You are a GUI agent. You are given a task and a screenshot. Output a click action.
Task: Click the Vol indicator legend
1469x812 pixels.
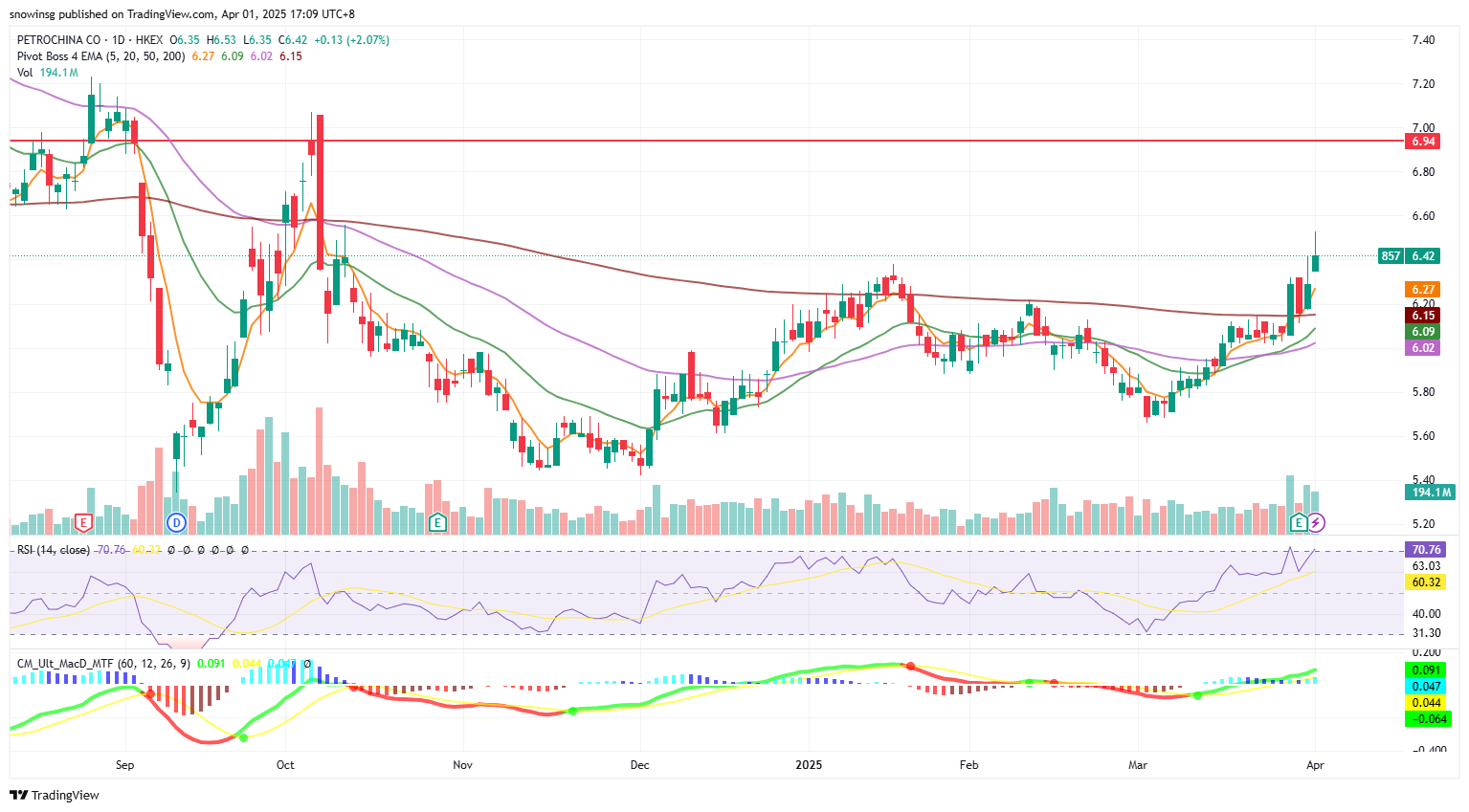coord(25,73)
